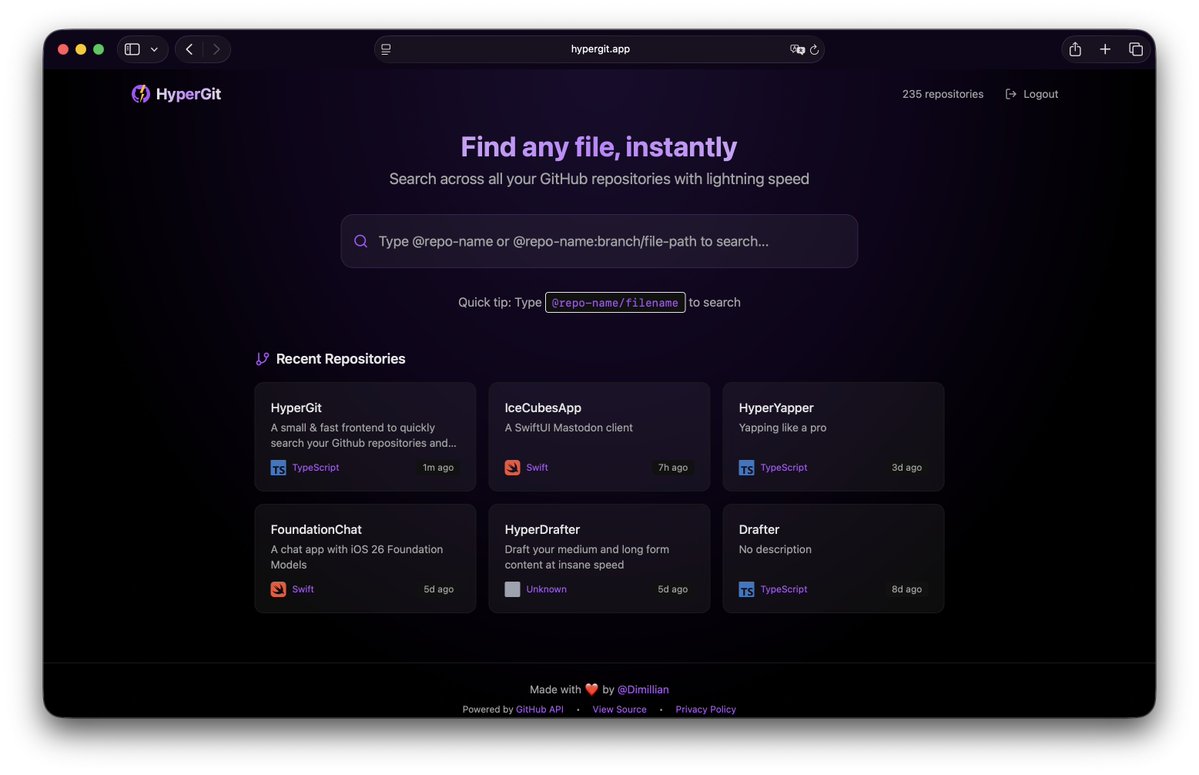
Task: Open the Privacy Policy link
Action: (705, 709)
